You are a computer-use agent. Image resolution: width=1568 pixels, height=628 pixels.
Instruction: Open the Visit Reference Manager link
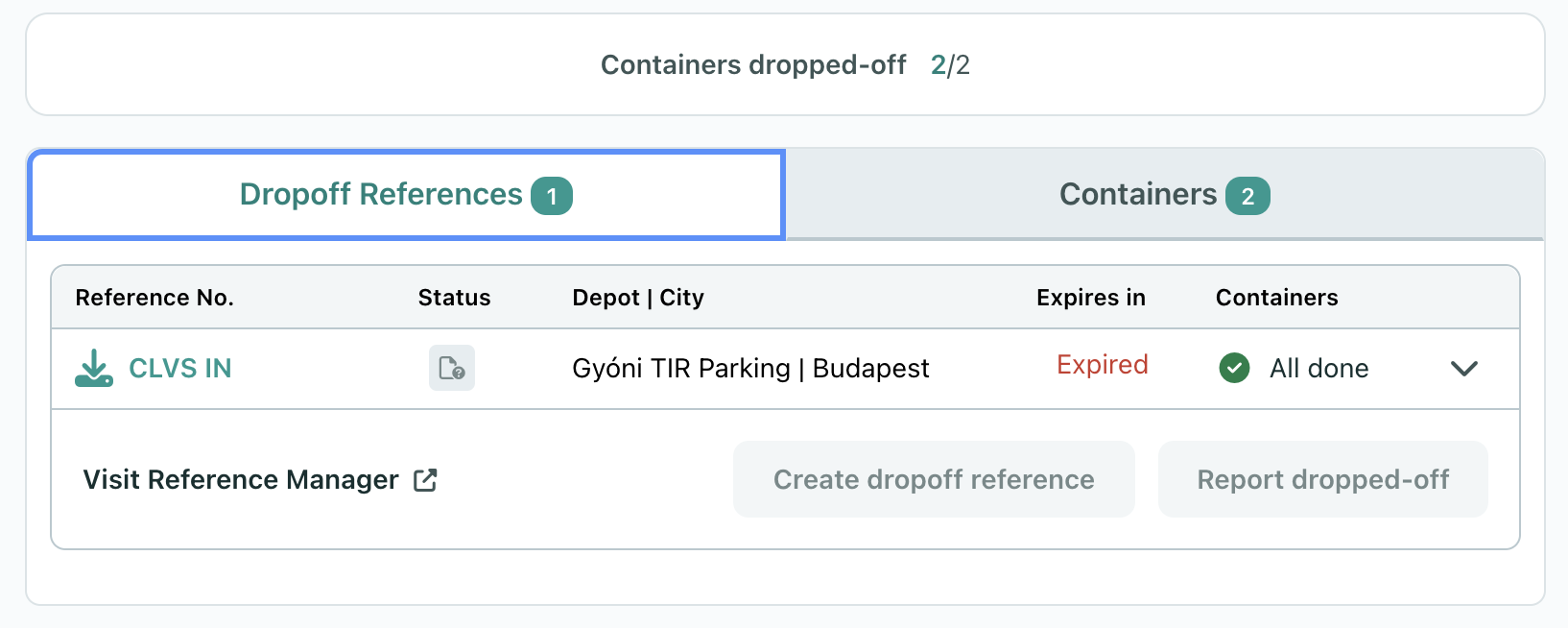(x=241, y=480)
